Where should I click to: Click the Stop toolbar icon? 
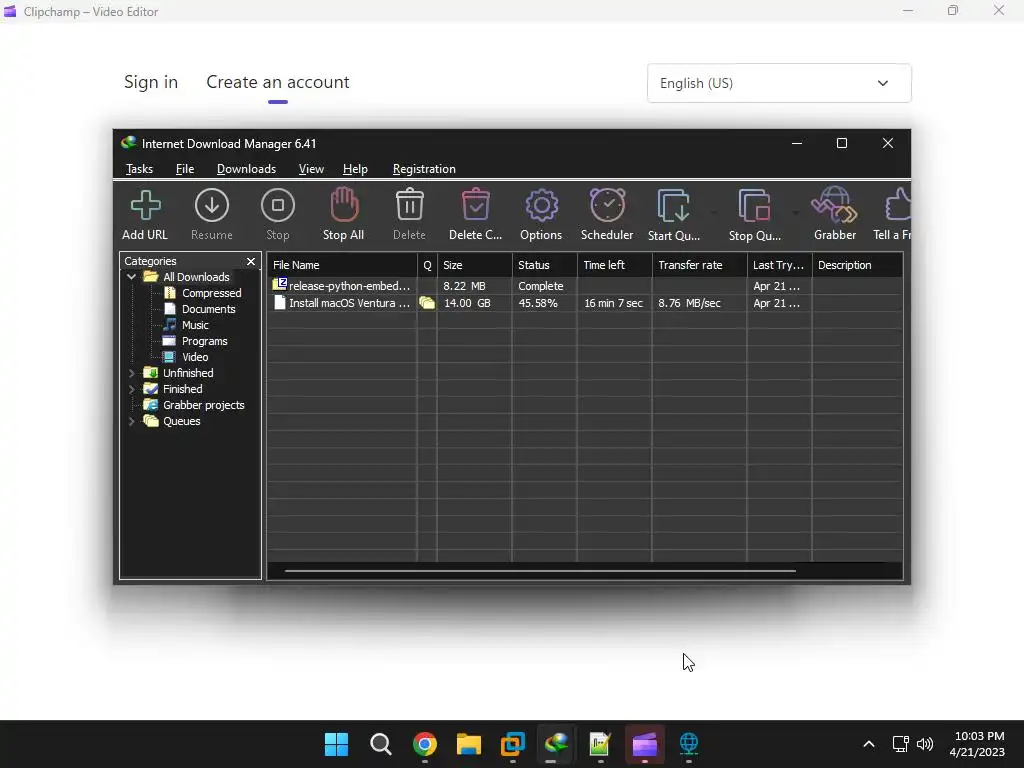click(x=278, y=214)
